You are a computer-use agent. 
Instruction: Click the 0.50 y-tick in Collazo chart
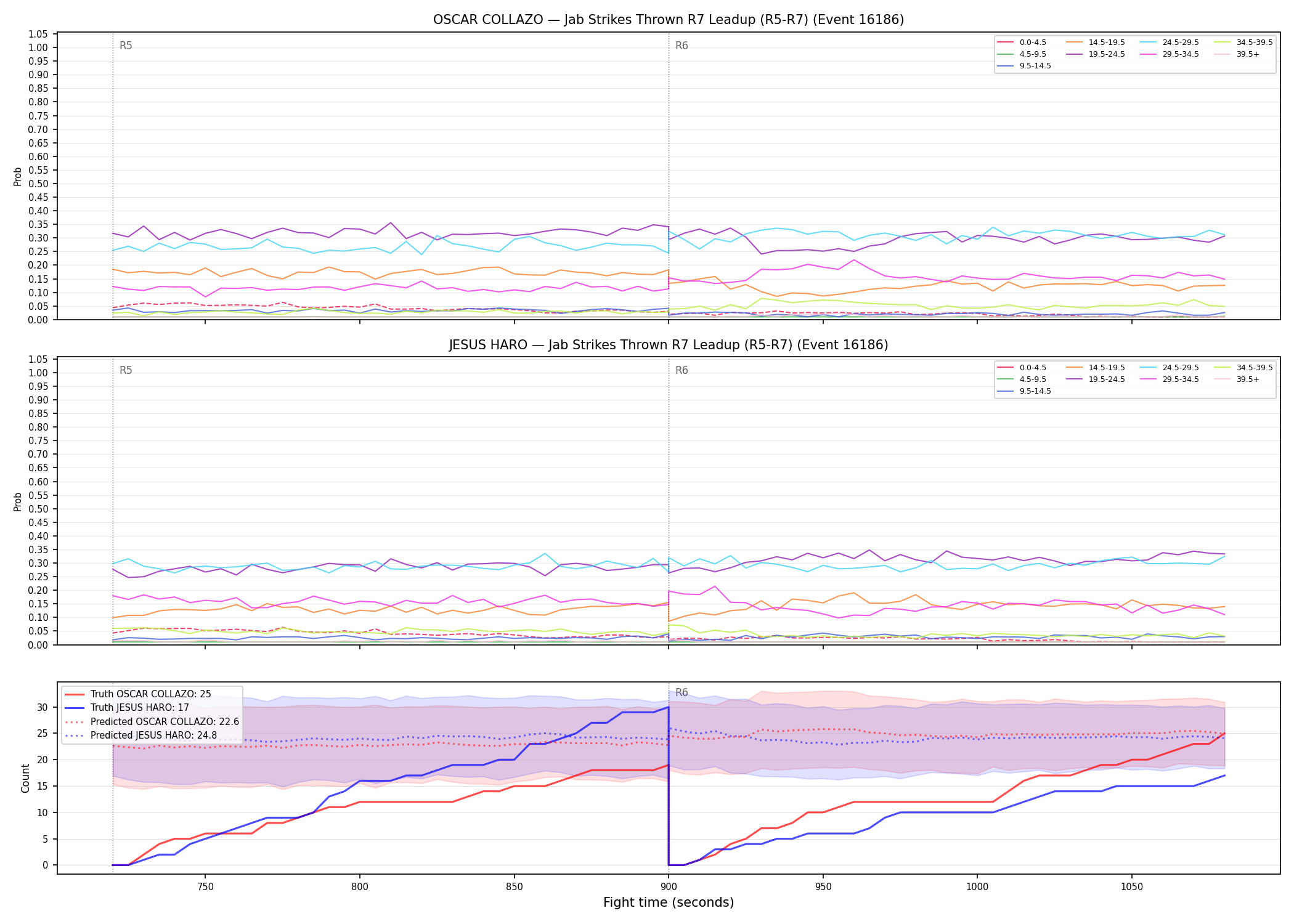coord(38,184)
